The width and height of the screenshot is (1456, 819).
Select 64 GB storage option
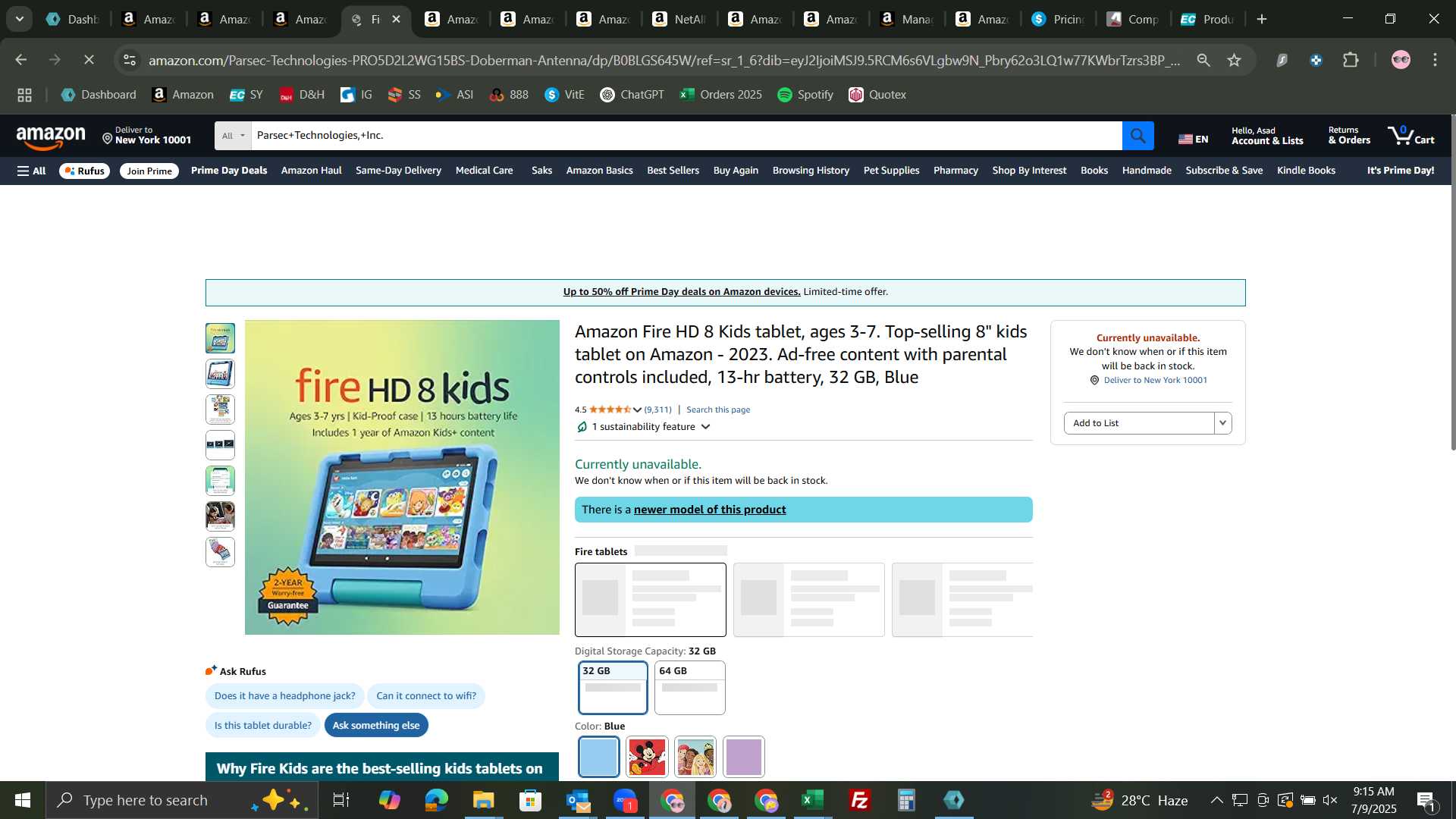[x=689, y=688]
